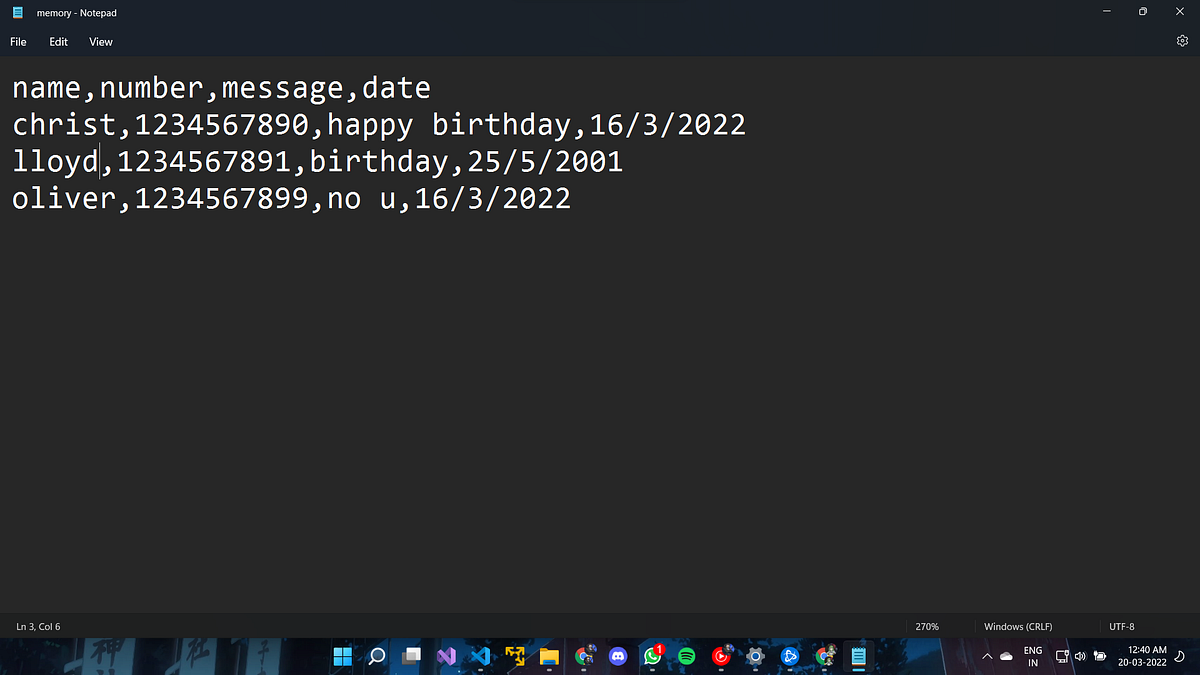Open the ENG IN language selector
This screenshot has width=1200, height=675.
pyautogui.click(x=1032, y=656)
